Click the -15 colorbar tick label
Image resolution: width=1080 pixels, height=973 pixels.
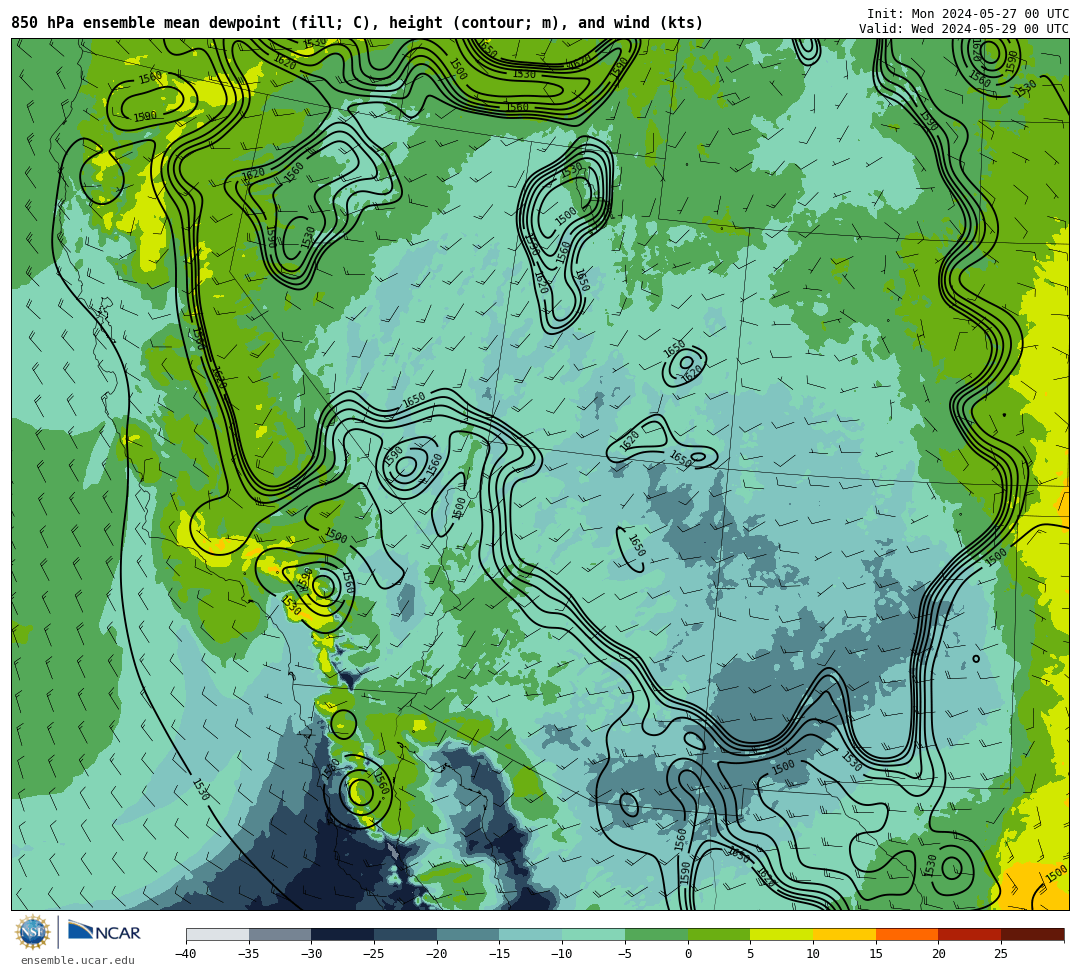tap(499, 954)
